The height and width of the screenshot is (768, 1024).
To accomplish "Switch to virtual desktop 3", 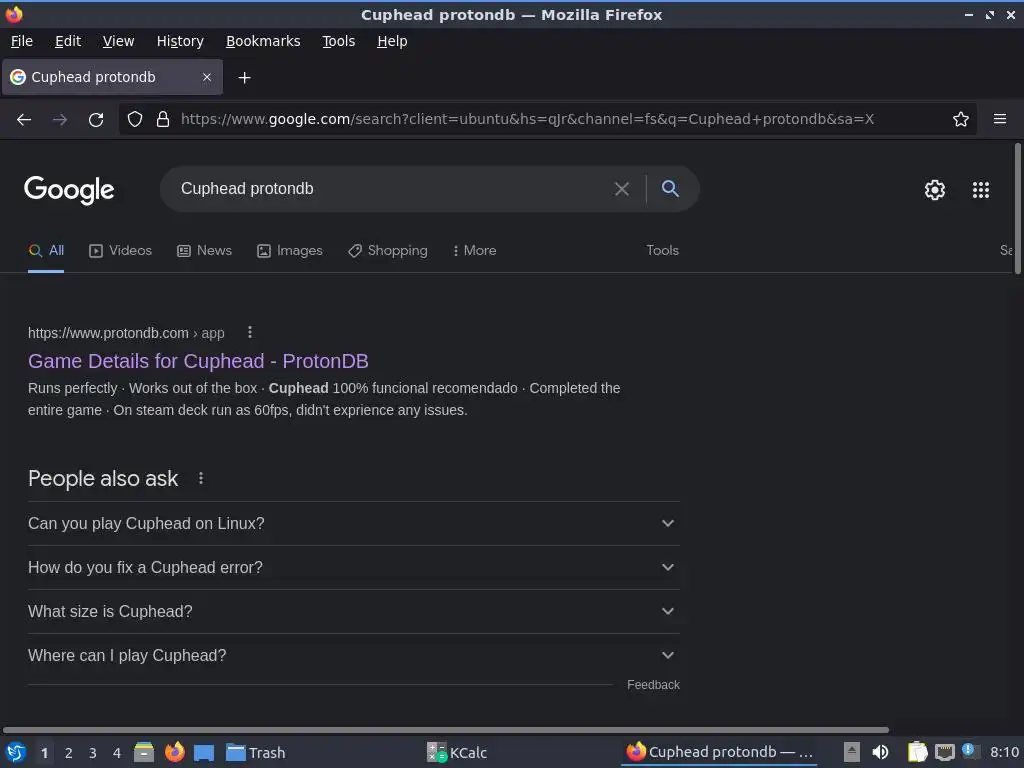I will point(93,753).
